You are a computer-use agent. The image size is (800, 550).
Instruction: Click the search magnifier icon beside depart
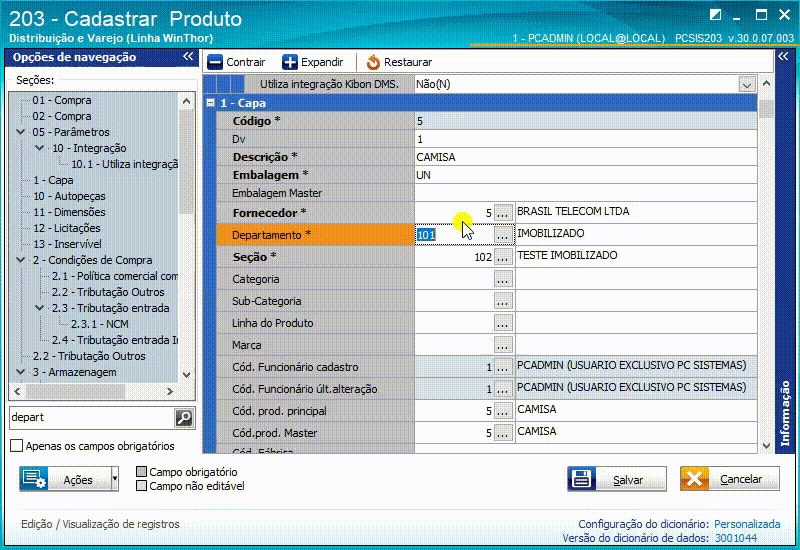click(x=184, y=418)
